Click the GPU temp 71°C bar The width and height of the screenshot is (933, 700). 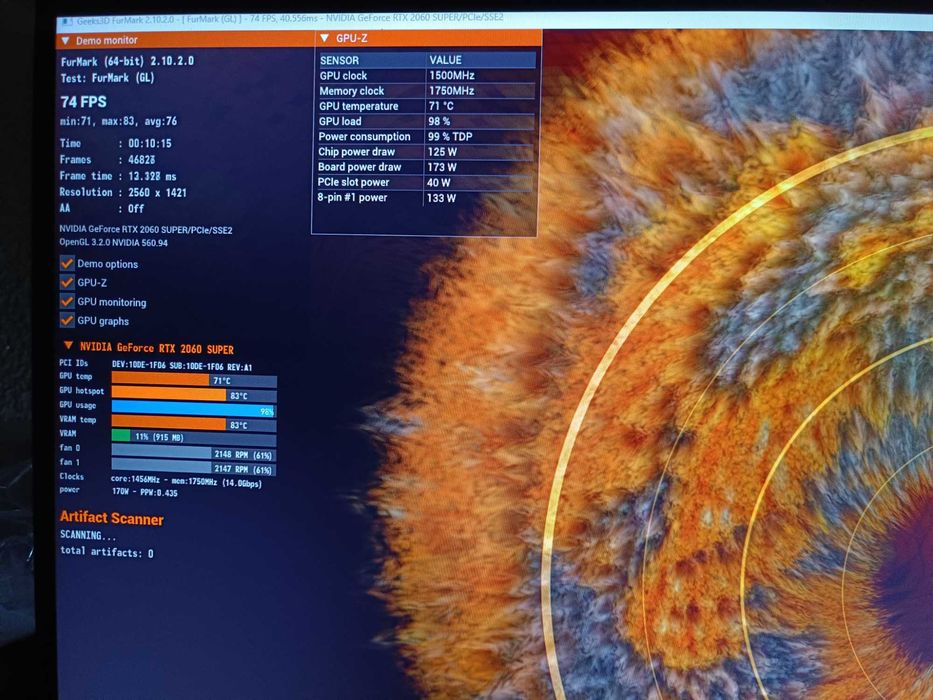(194, 380)
